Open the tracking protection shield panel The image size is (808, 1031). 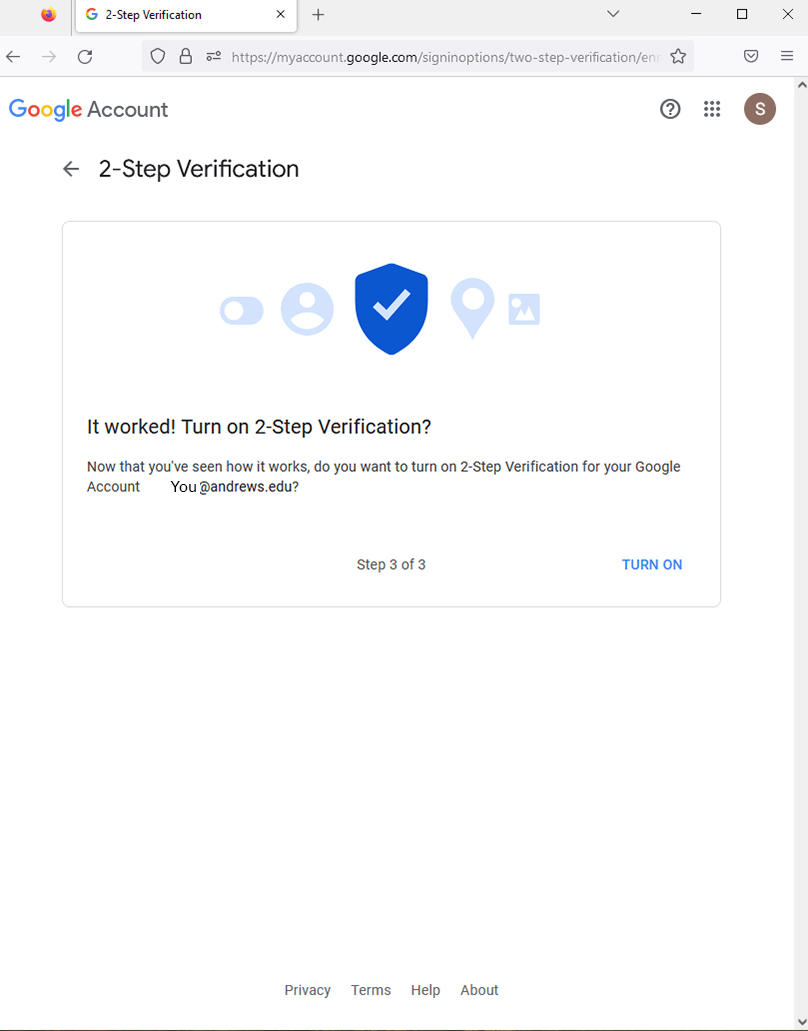tap(157, 56)
